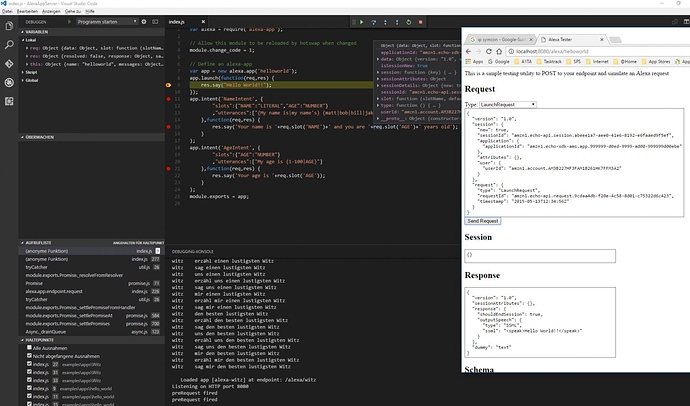690x406 pixels.
Task: Click the green start debugging arrow
Action: point(70,20)
